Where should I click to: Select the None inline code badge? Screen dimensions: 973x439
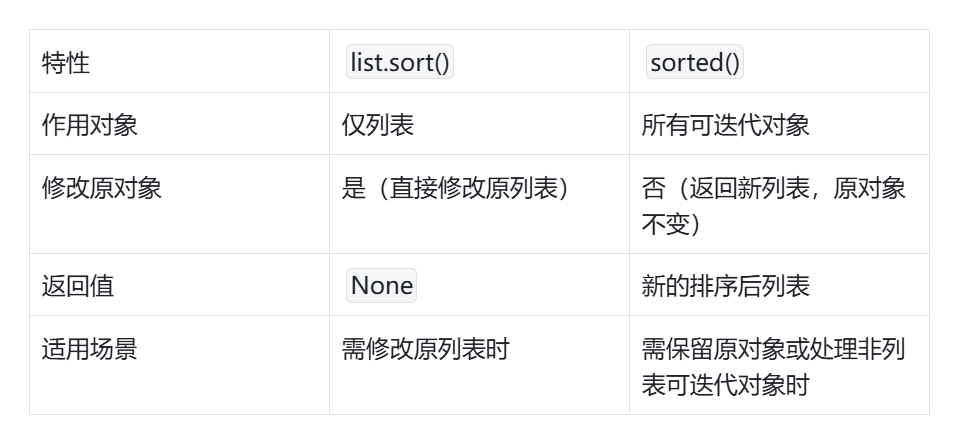click(x=381, y=286)
